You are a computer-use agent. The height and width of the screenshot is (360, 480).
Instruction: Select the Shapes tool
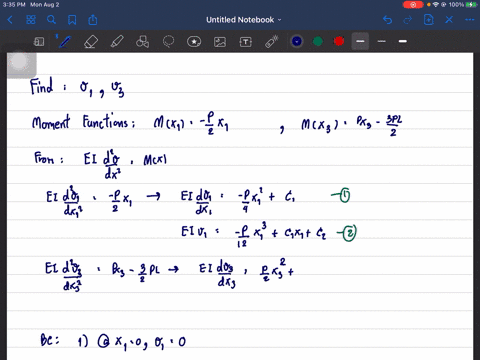coord(143,42)
